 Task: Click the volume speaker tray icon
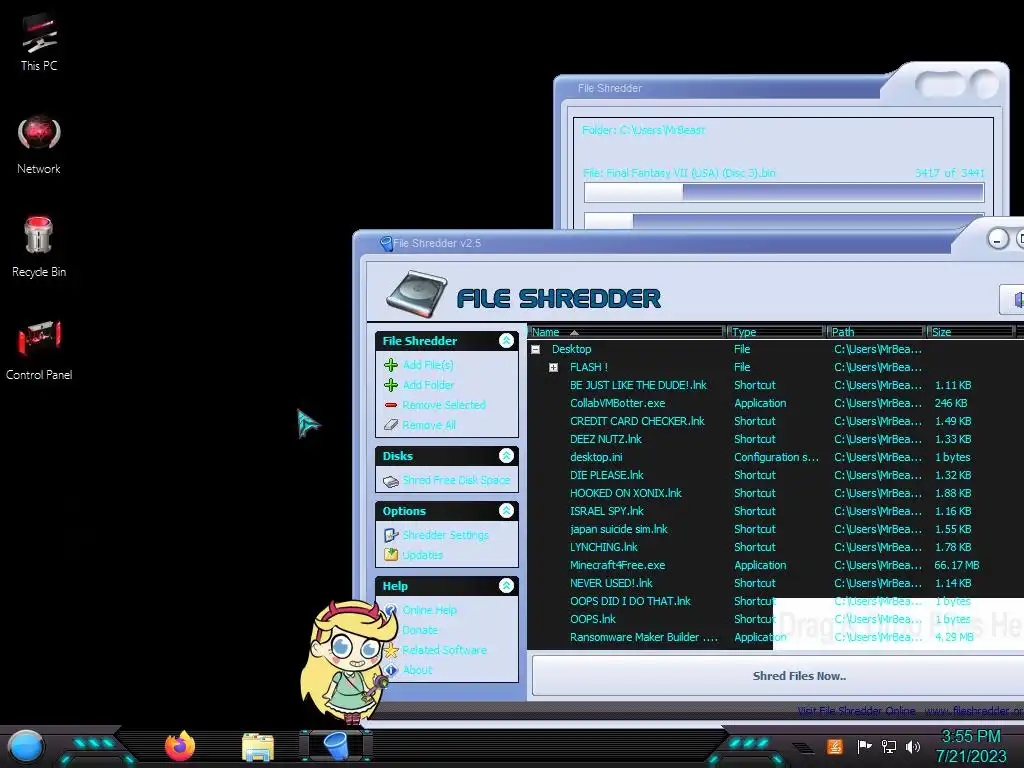coord(913,746)
